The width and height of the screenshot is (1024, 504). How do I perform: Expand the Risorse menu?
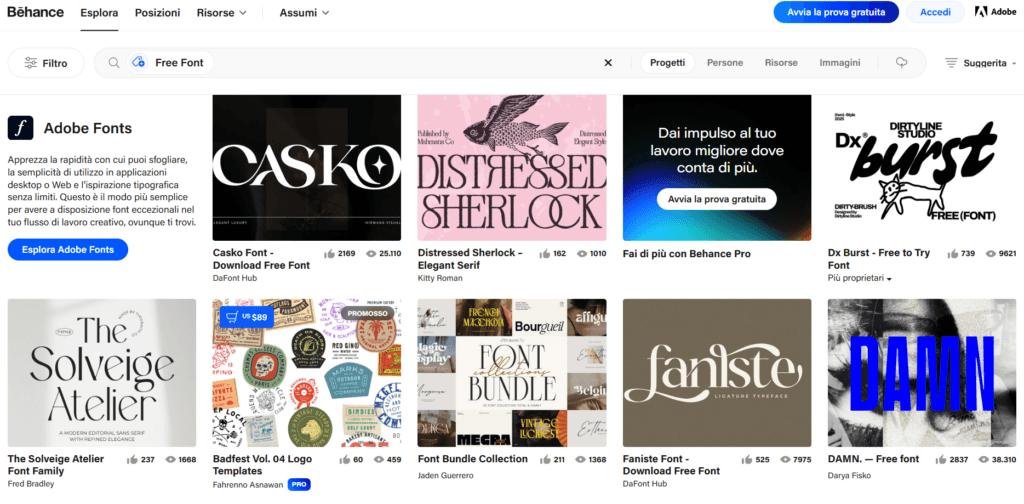pos(221,12)
